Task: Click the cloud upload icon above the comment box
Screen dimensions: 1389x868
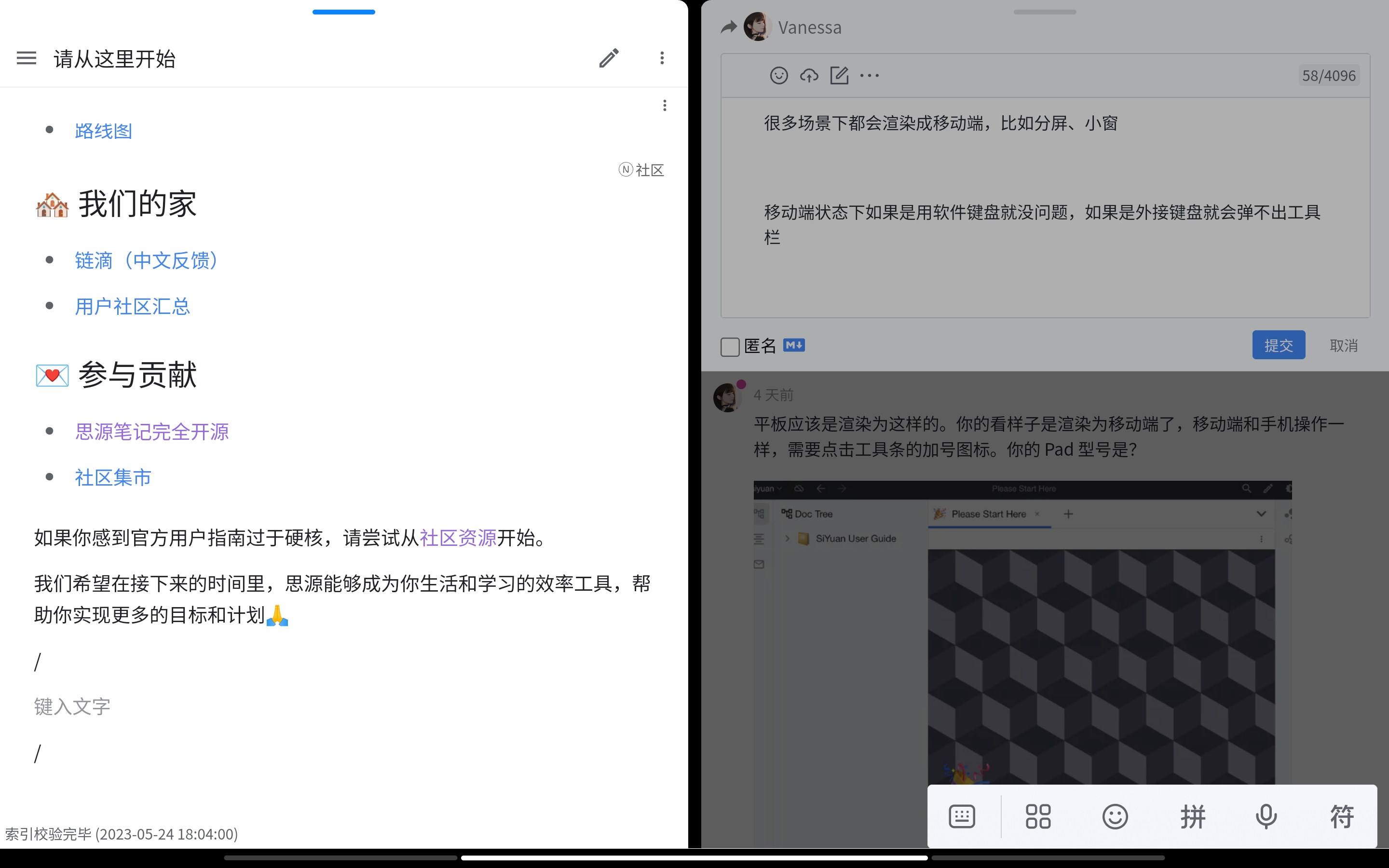Action: (809, 75)
